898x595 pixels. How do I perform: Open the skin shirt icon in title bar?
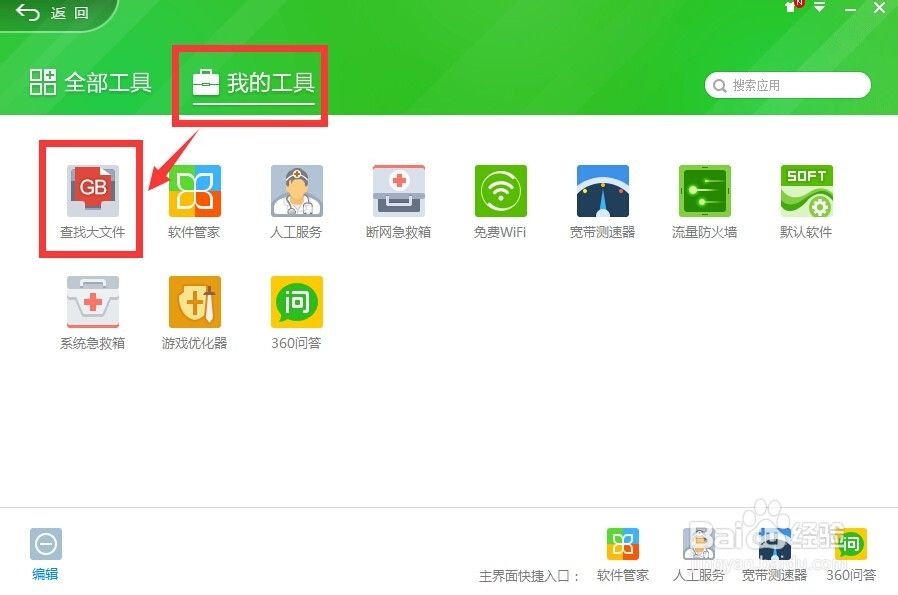coord(793,7)
